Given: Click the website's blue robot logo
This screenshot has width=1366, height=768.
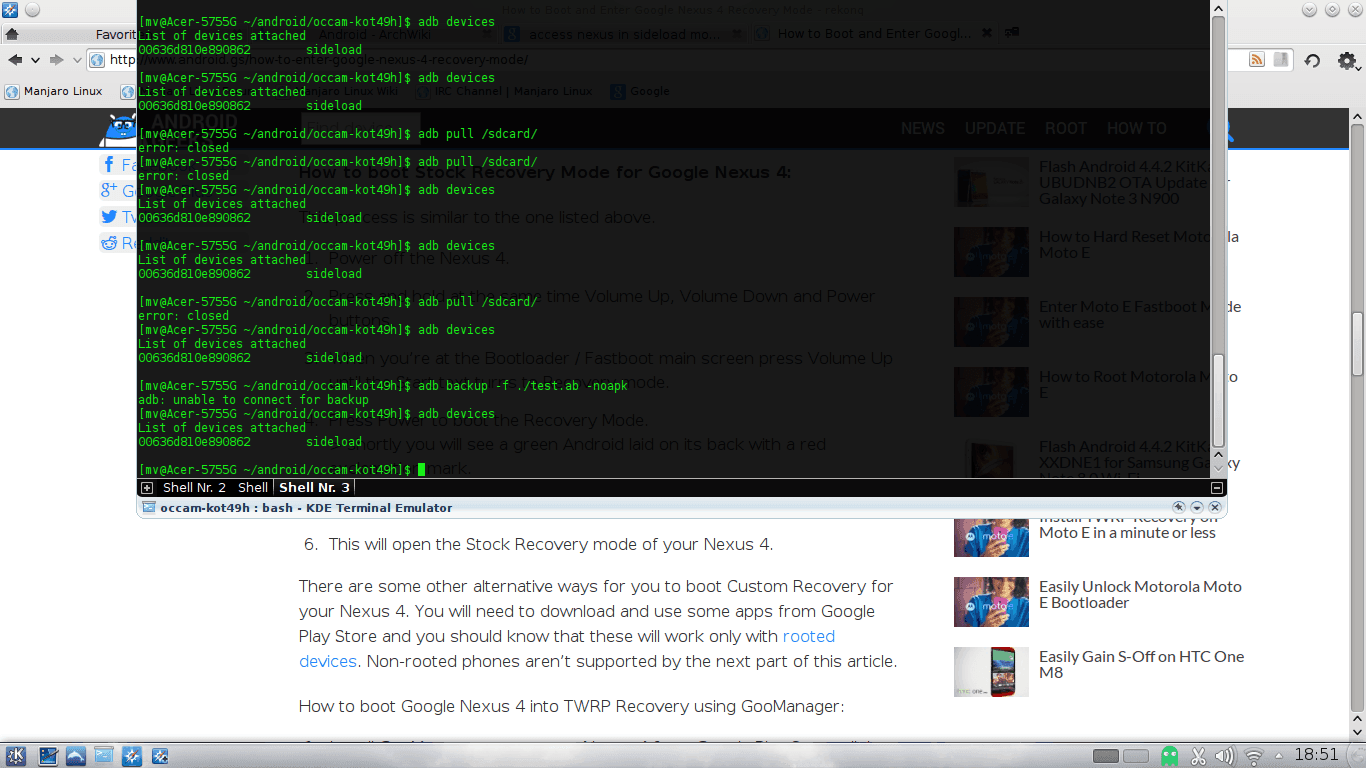Looking at the screenshot, I should [x=119, y=129].
